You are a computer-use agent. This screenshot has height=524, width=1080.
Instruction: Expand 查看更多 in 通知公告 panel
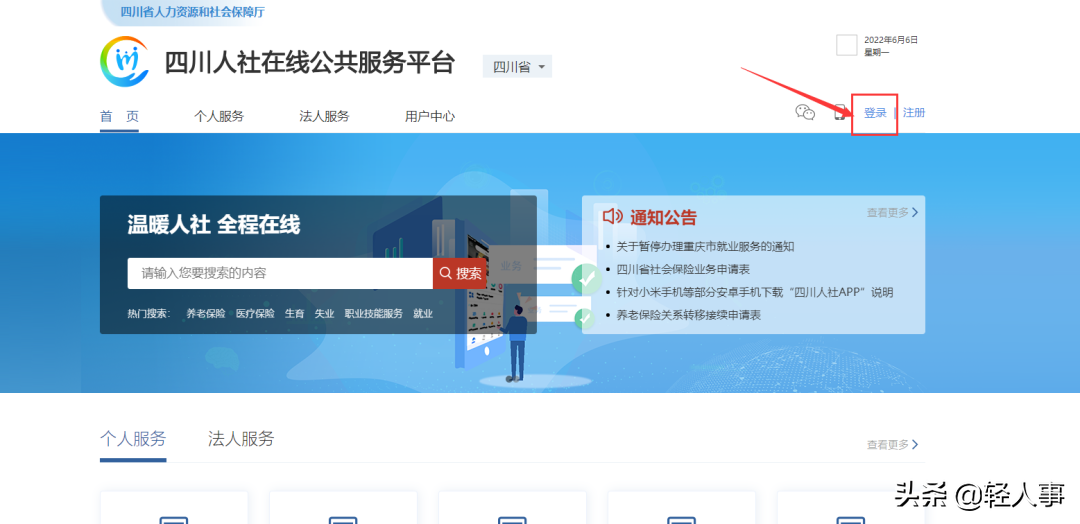(x=893, y=213)
